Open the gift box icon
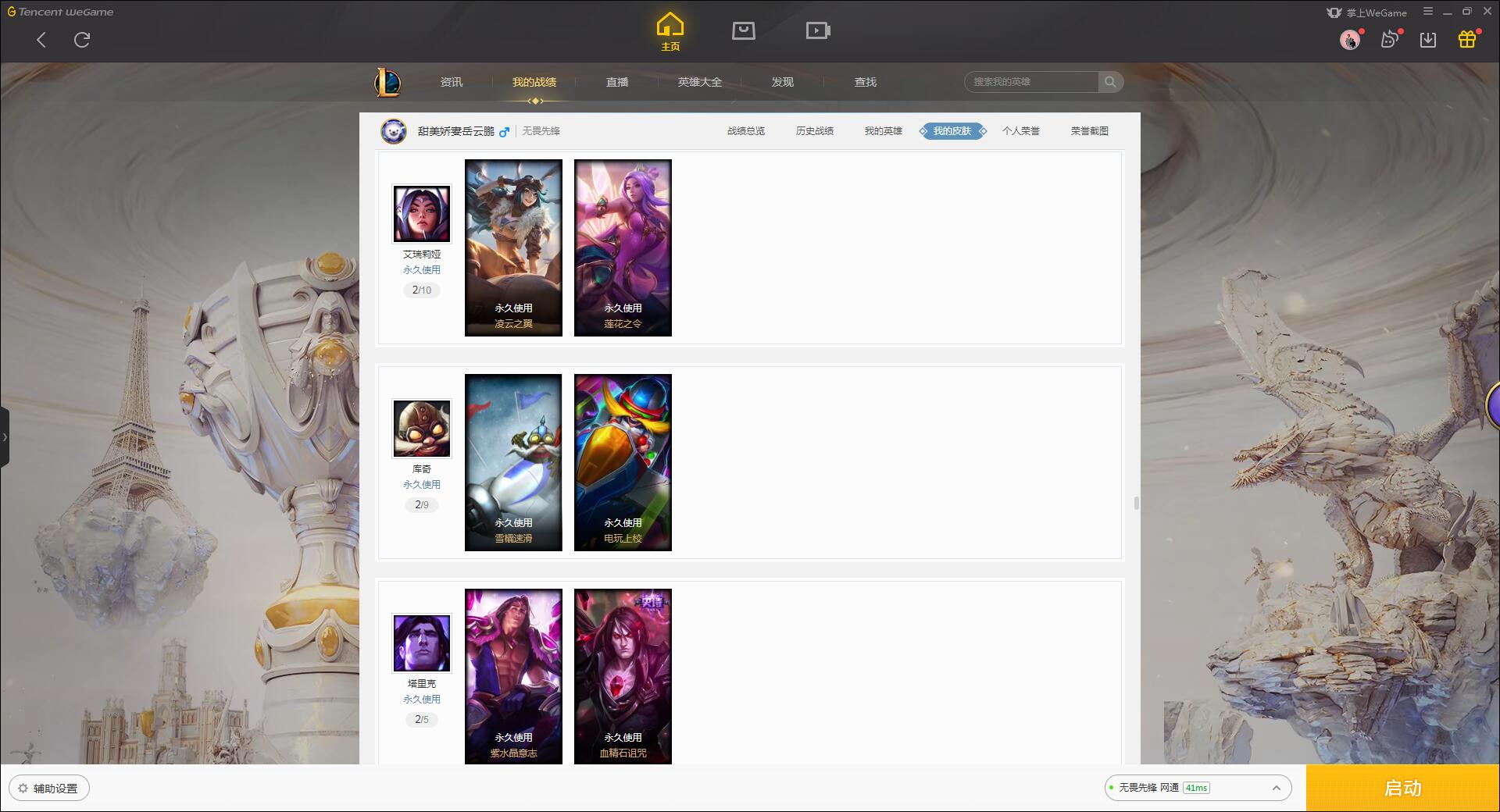The height and width of the screenshot is (812, 1500). pos(1467,40)
